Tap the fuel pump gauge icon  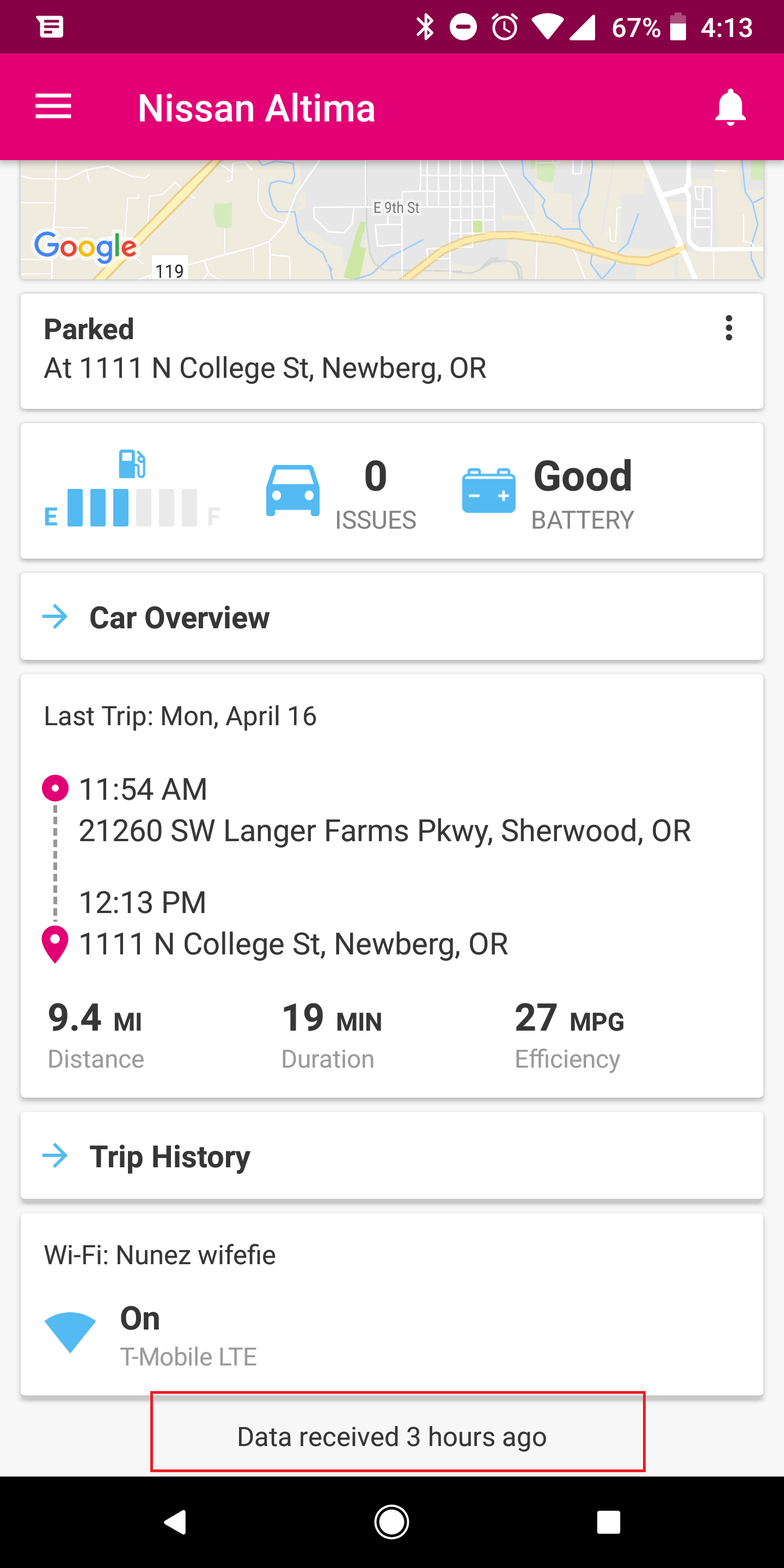[x=132, y=464]
